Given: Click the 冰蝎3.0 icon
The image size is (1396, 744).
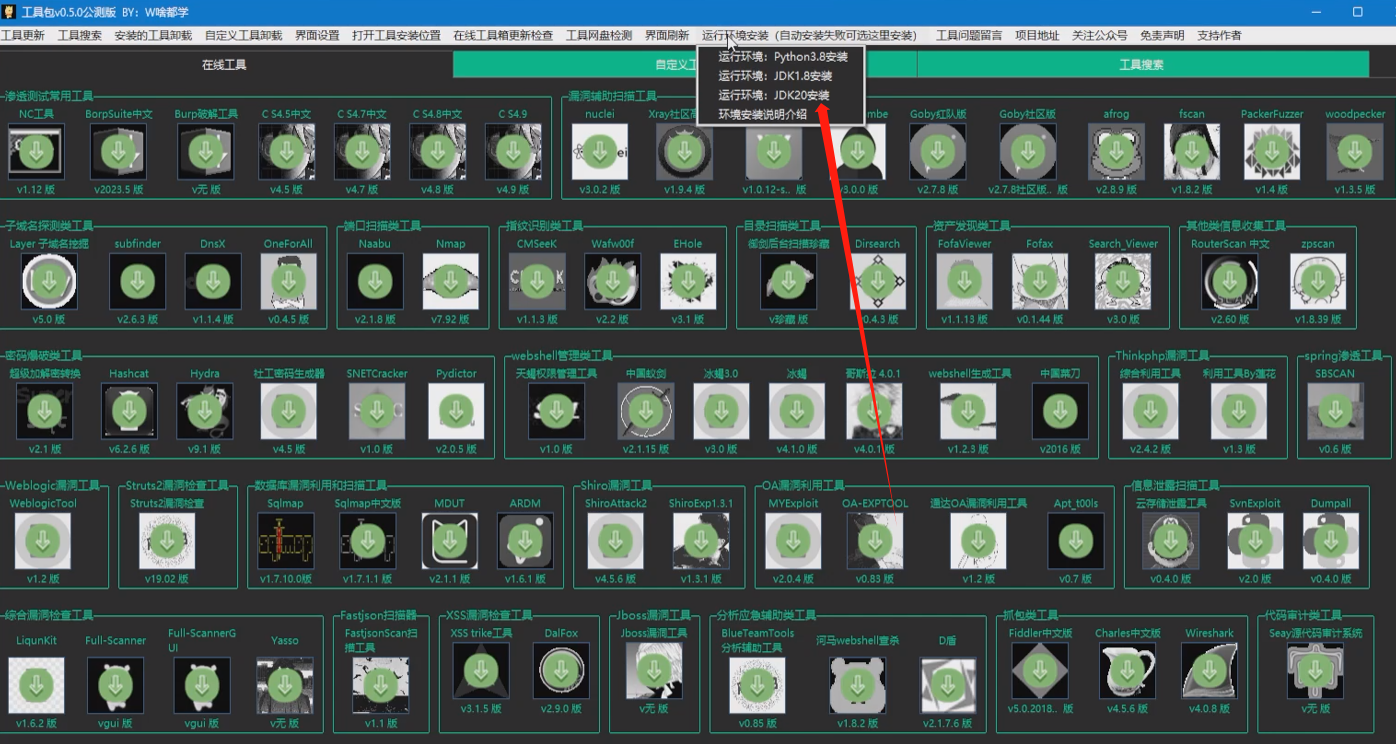Looking at the screenshot, I should [x=721, y=411].
